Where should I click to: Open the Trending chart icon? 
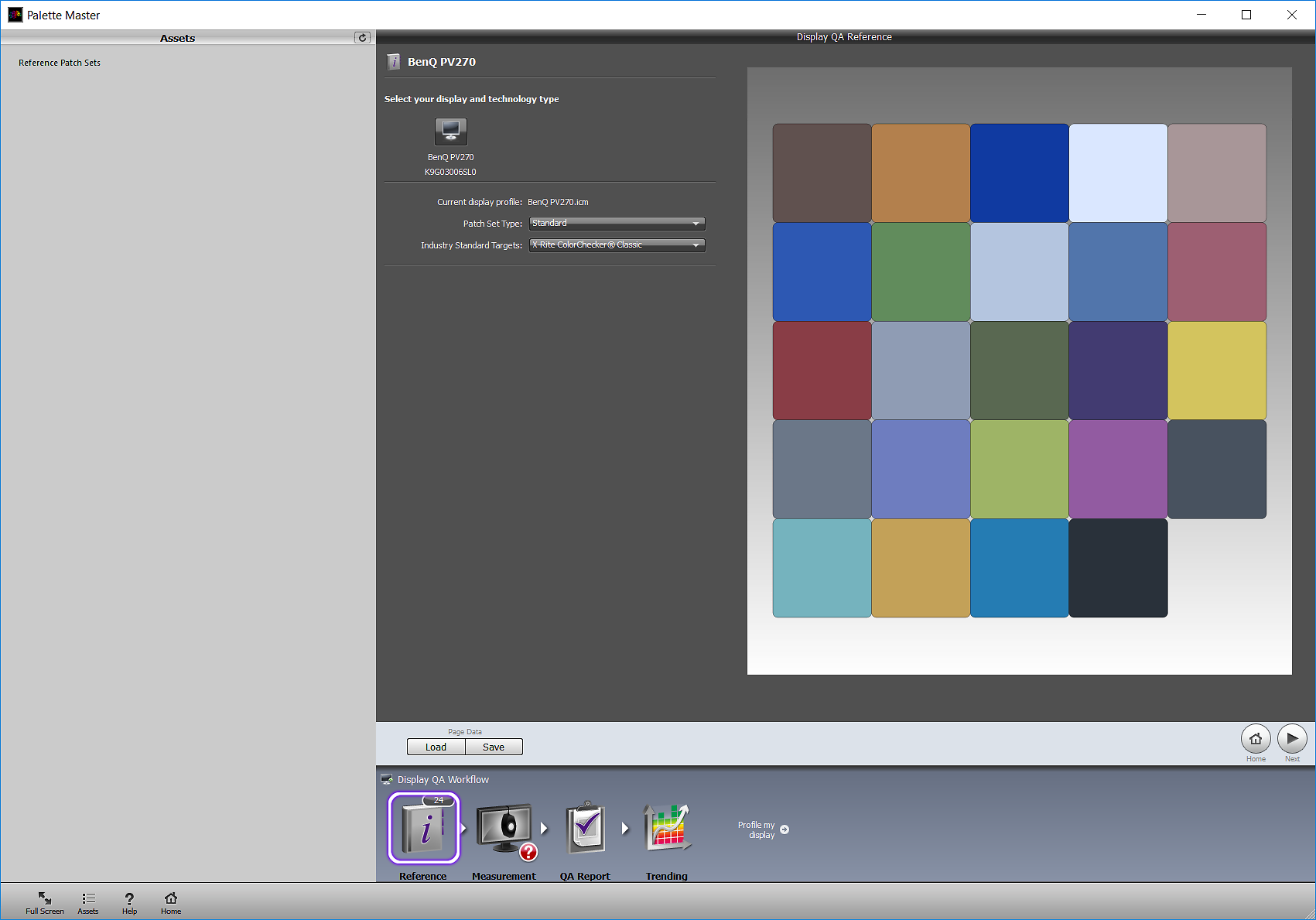666,828
